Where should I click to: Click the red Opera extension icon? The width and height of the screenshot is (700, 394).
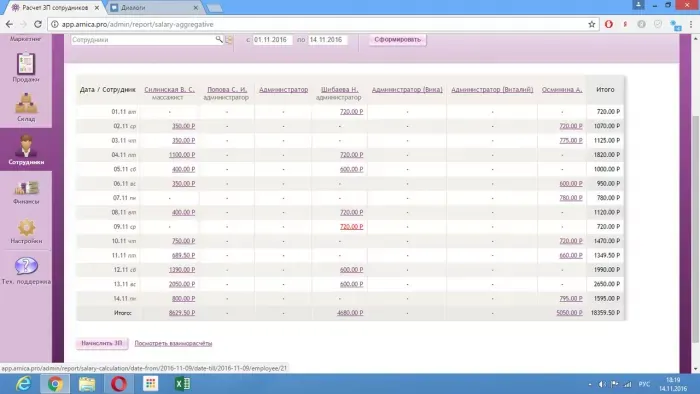pyautogui.click(x=608, y=24)
